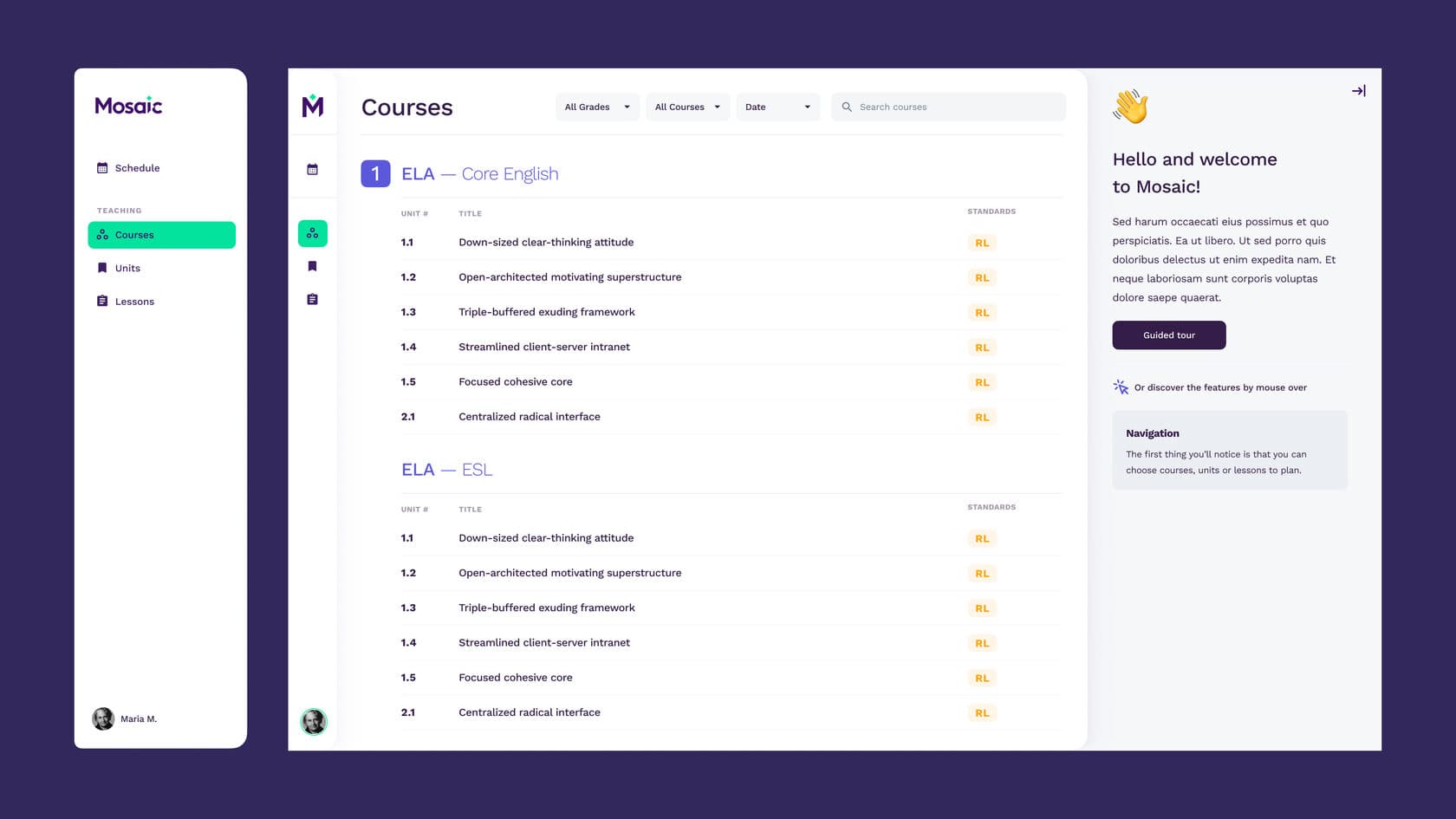Click the Mosaic M logo icon

[312, 106]
